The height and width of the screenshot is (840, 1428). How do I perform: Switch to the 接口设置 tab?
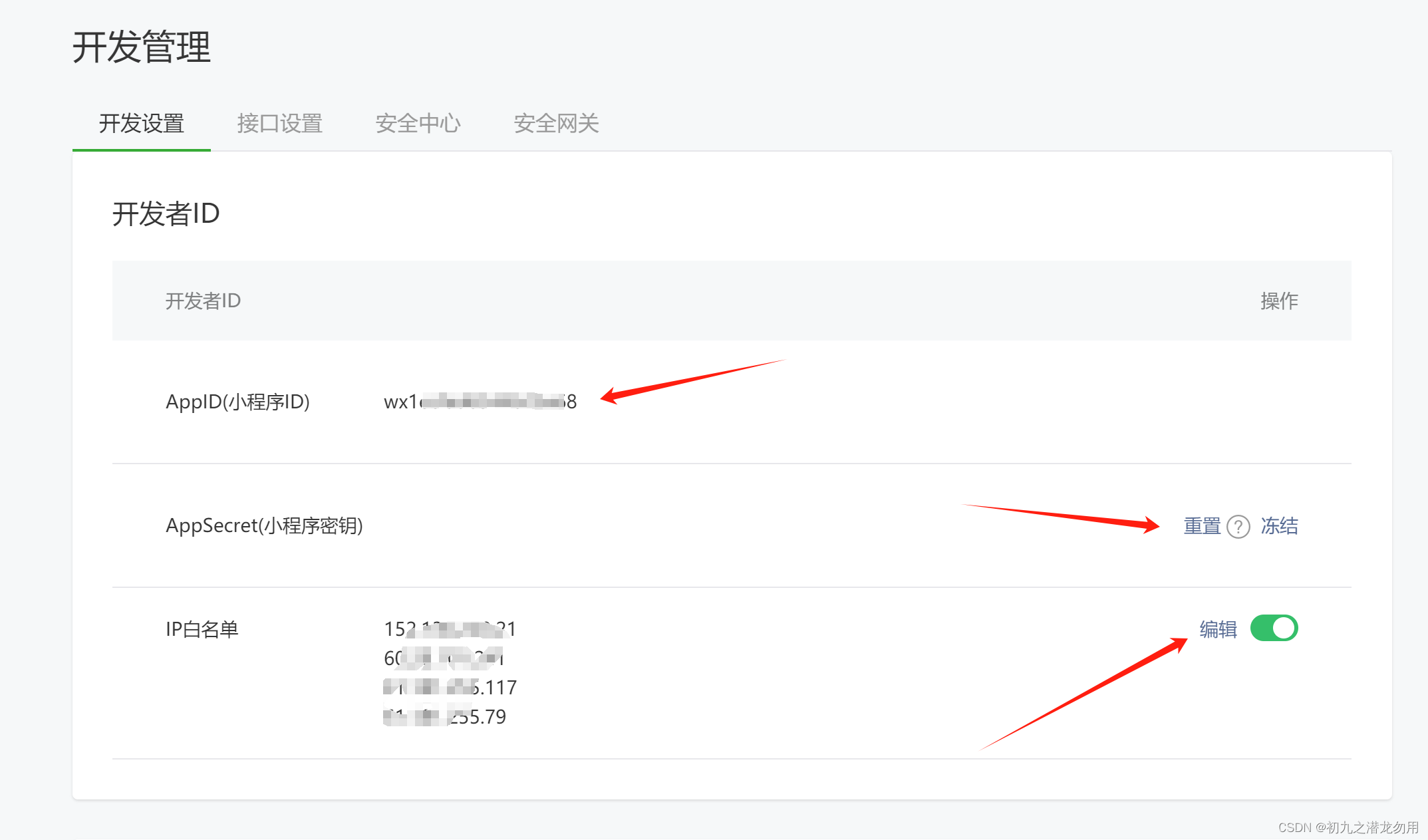coord(279,123)
